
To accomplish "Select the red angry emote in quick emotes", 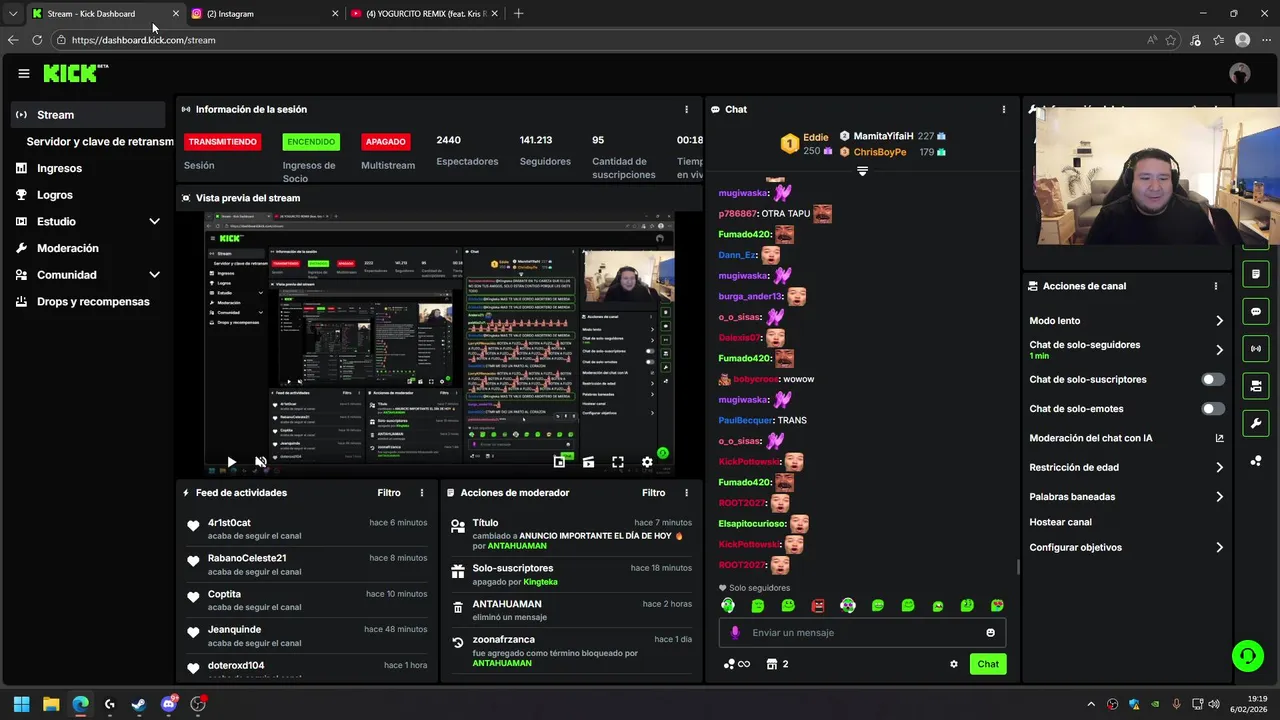I will 818,606.
